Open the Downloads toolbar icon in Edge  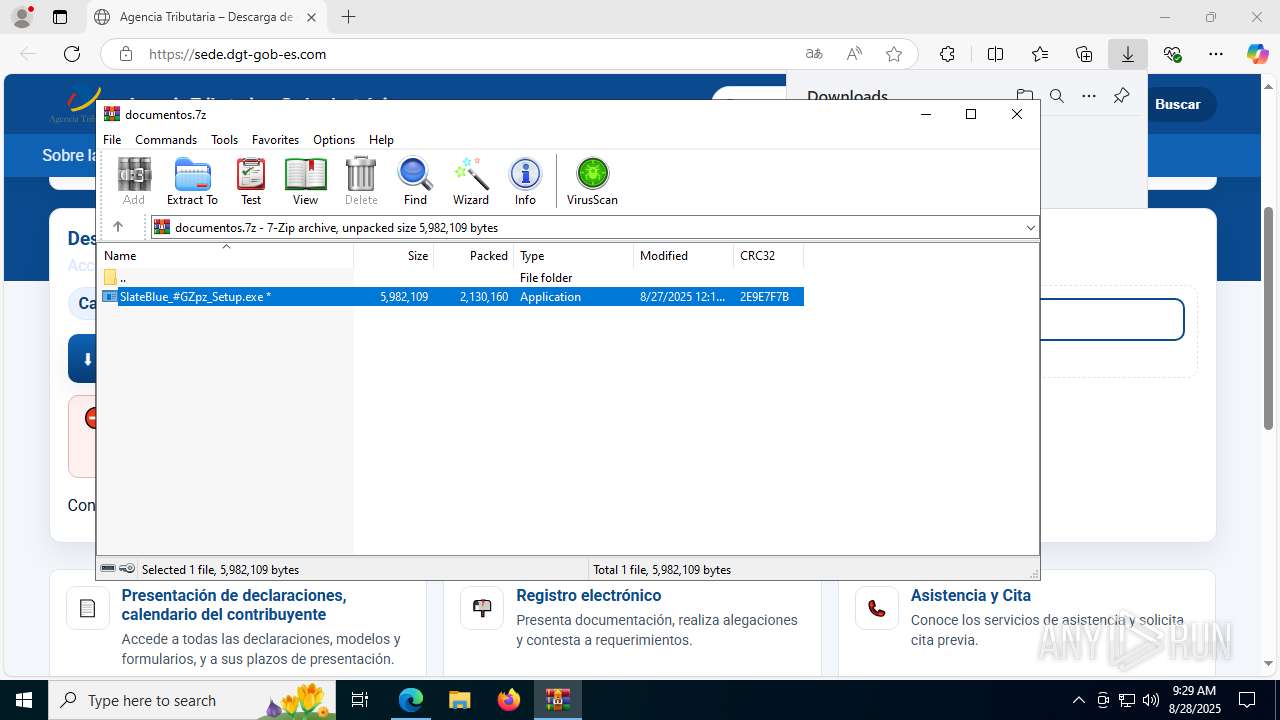tap(1128, 54)
